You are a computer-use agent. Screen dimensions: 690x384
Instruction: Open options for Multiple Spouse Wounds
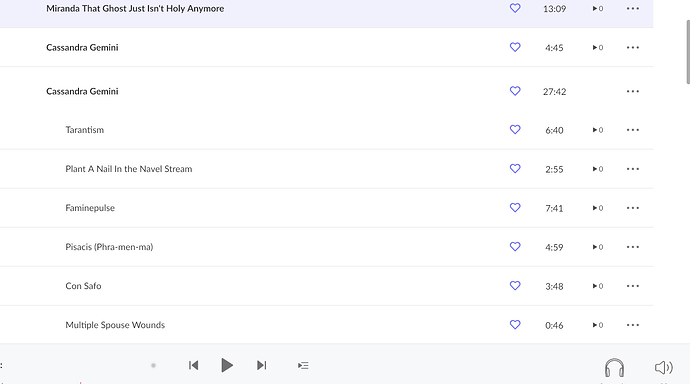pos(633,325)
